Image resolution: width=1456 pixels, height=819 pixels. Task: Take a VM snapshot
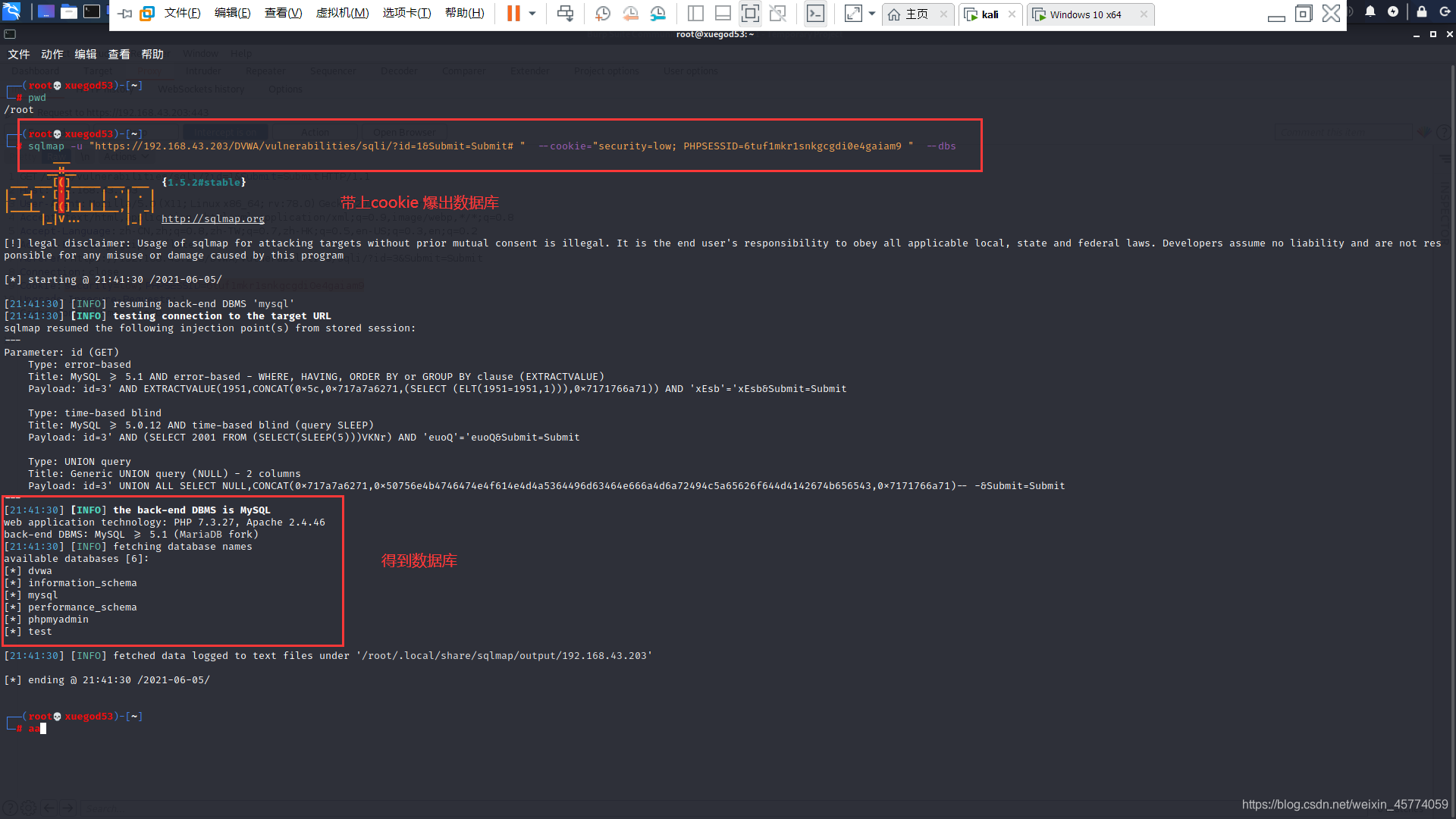[603, 14]
